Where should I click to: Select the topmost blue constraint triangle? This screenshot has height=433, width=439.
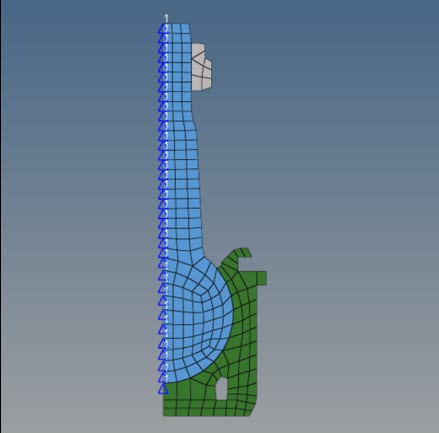[x=163, y=29]
